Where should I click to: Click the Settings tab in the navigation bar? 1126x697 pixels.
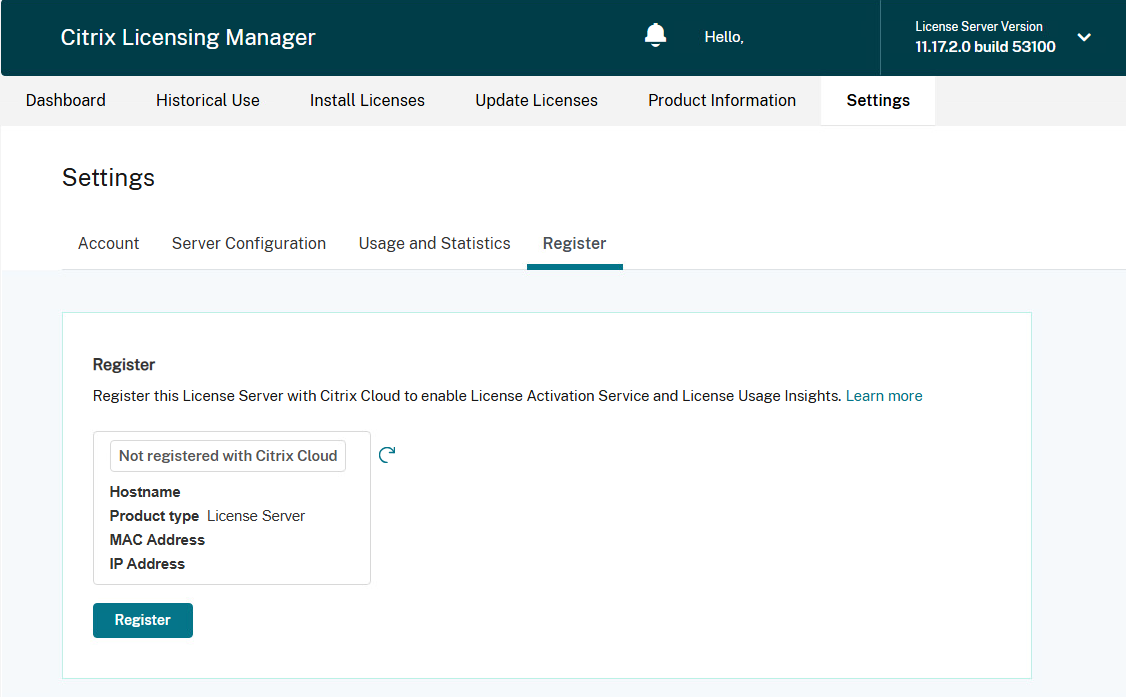pos(878,100)
